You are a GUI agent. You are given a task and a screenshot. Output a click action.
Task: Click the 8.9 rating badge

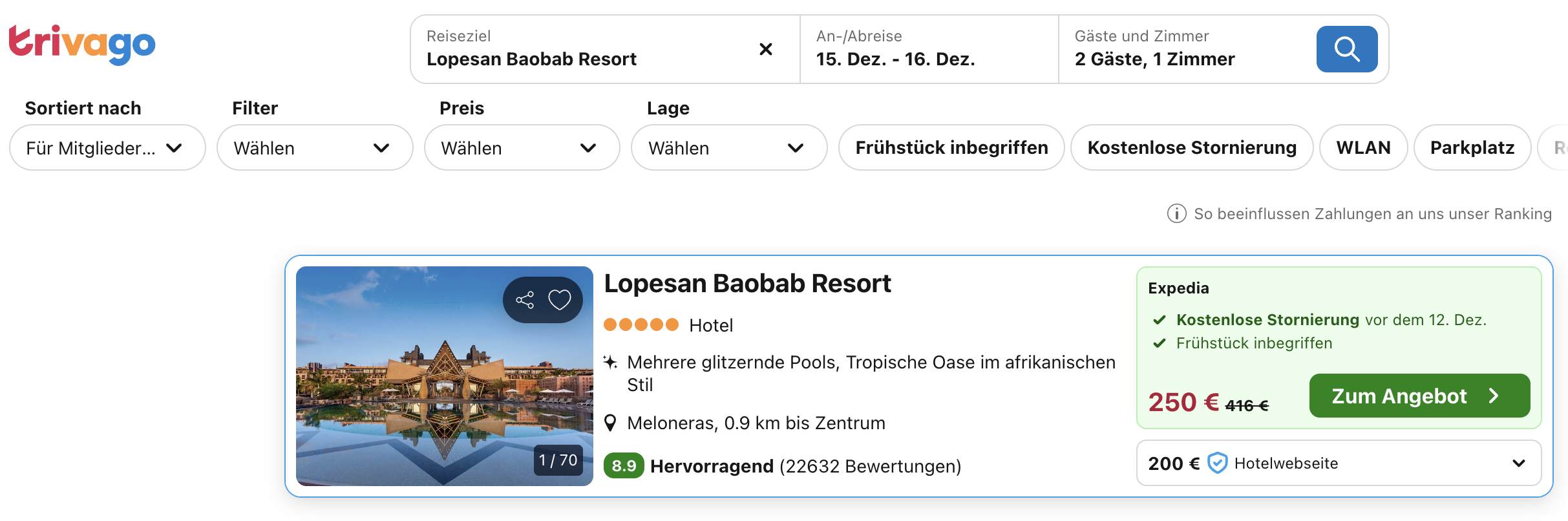pos(624,466)
